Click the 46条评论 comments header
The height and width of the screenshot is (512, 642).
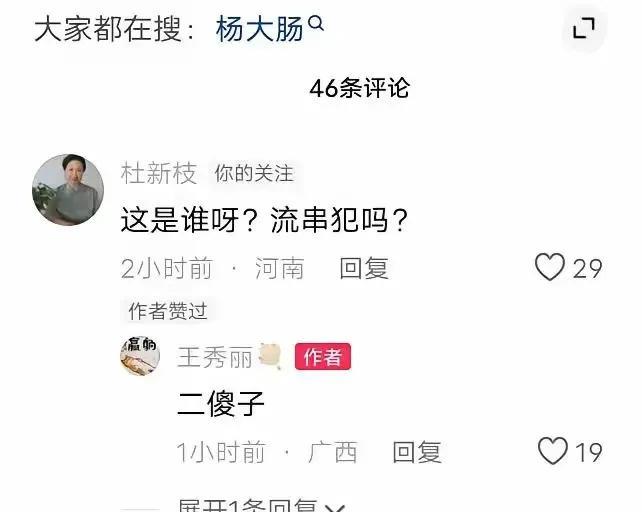(359, 88)
